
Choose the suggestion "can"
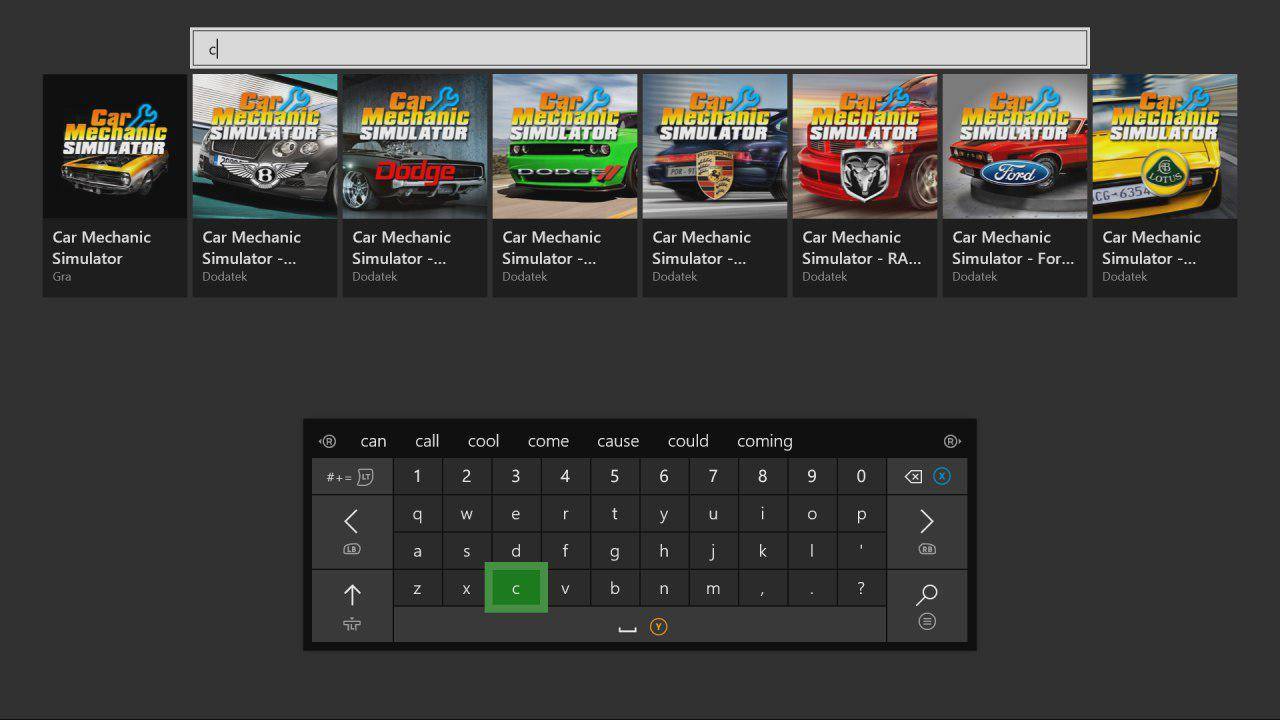[373, 441]
